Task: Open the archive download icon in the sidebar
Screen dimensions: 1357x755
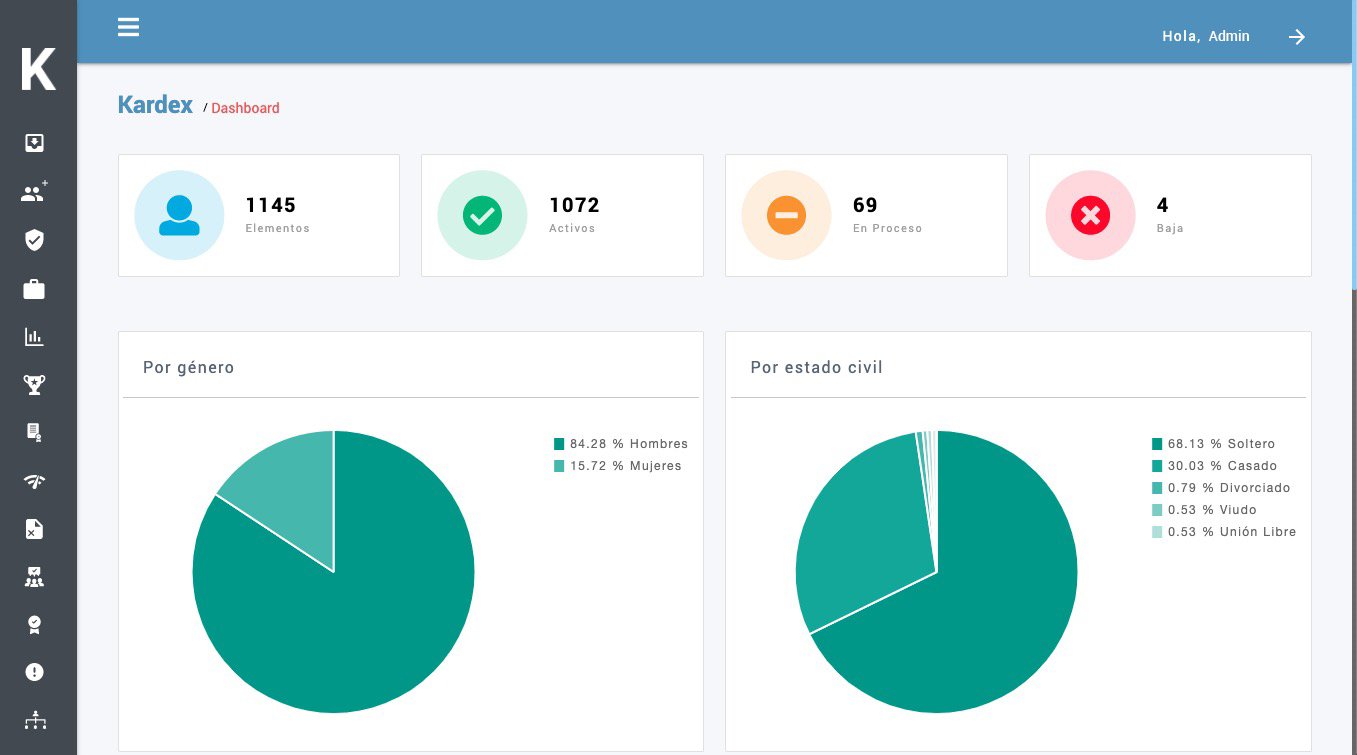Action: click(34, 143)
